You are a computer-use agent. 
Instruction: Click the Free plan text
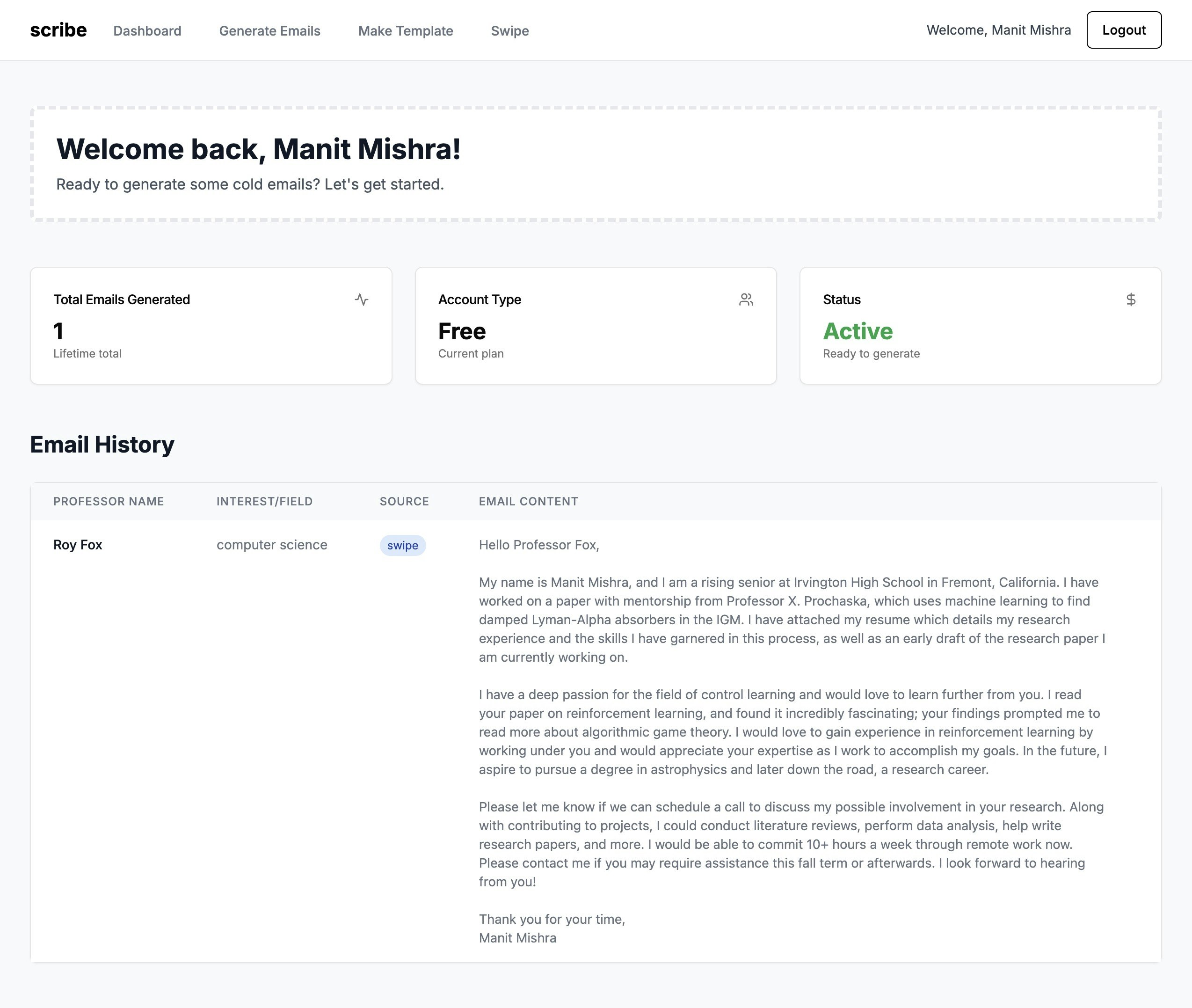click(x=461, y=331)
